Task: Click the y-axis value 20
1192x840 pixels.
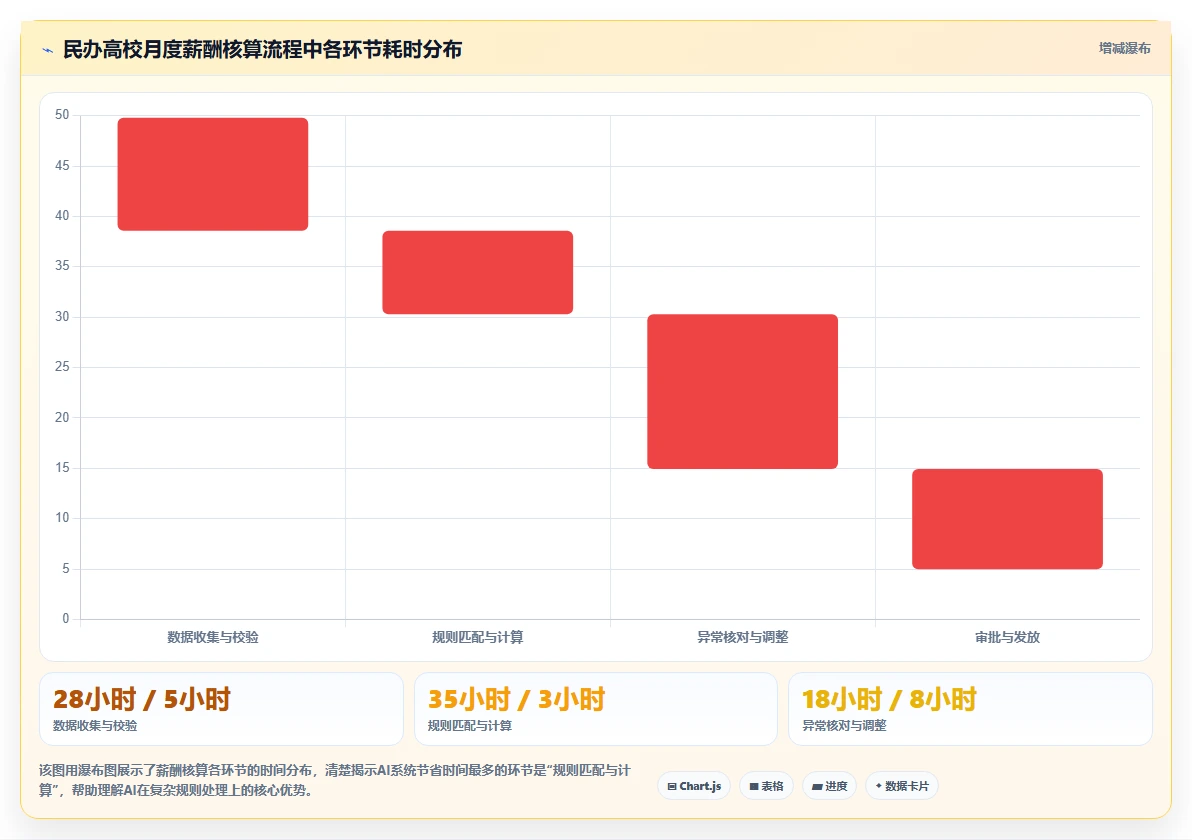Action: pyautogui.click(x=62, y=417)
